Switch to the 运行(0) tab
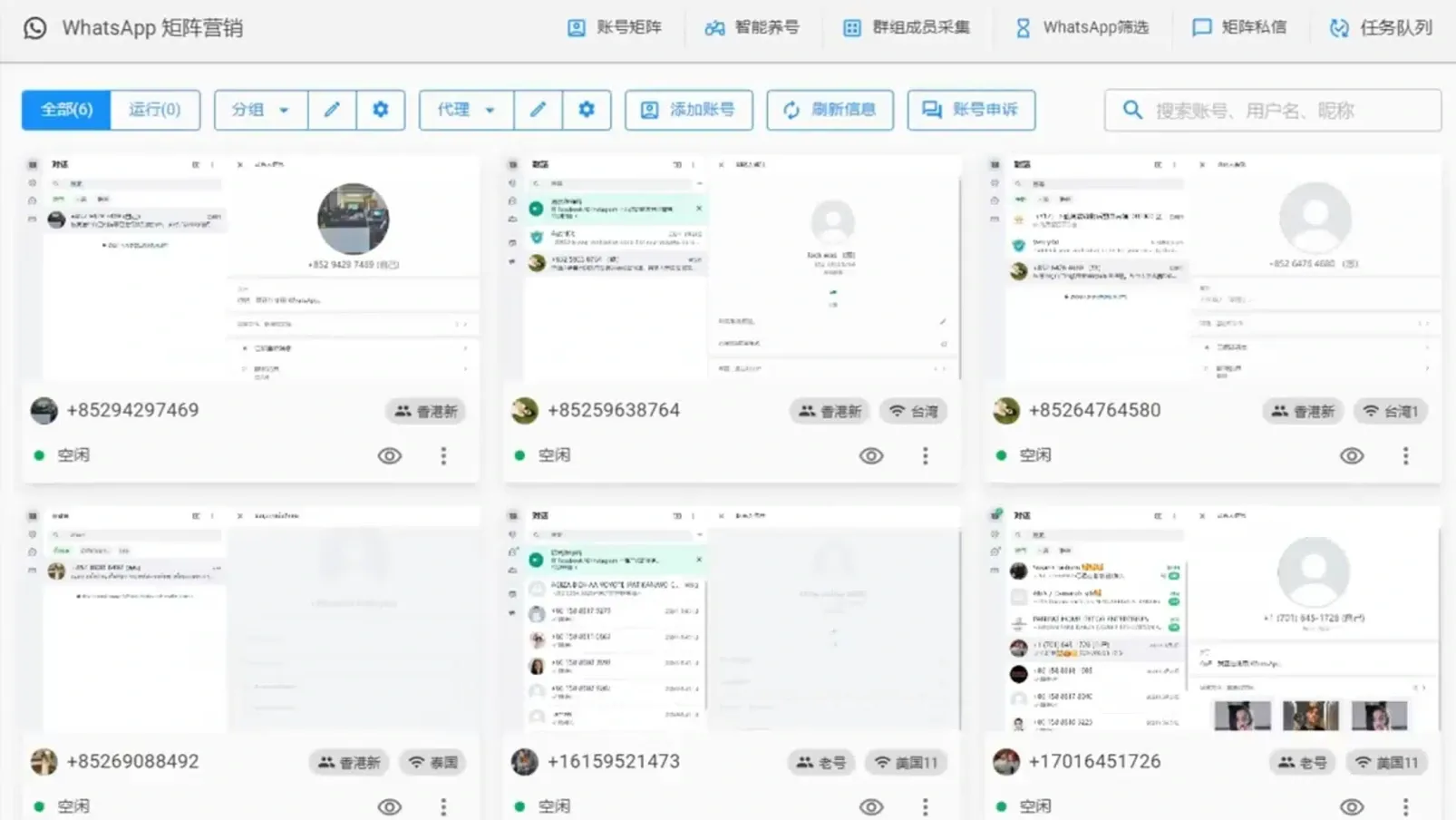 [155, 110]
